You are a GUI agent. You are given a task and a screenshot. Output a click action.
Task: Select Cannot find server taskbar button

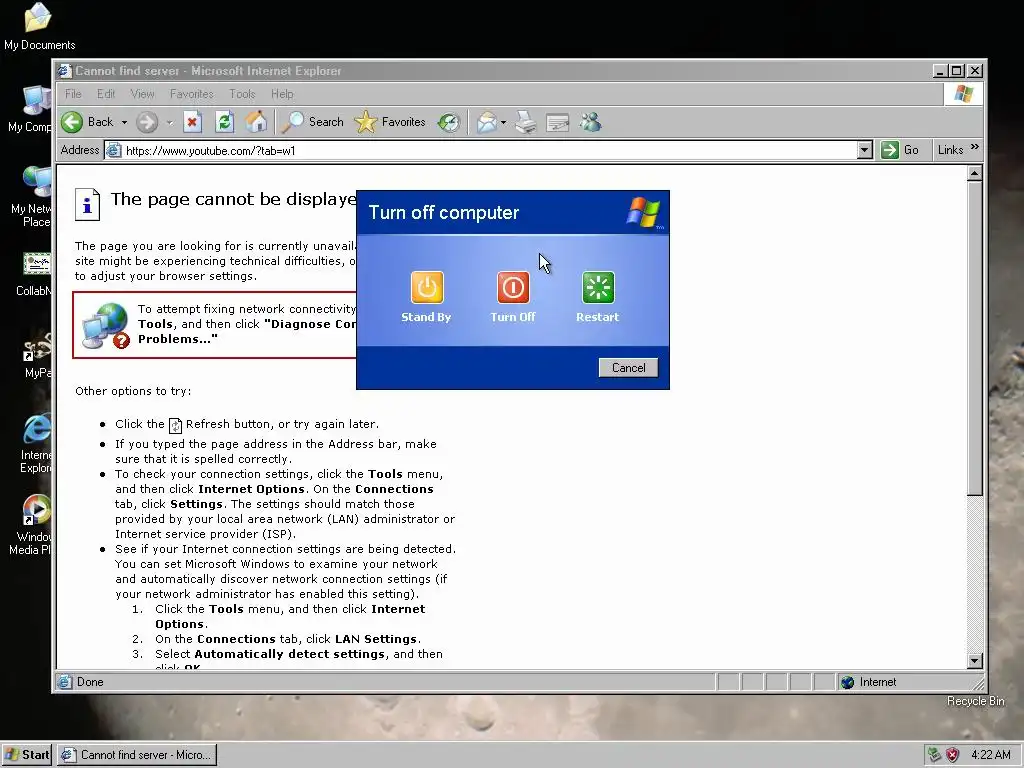(137, 755)
